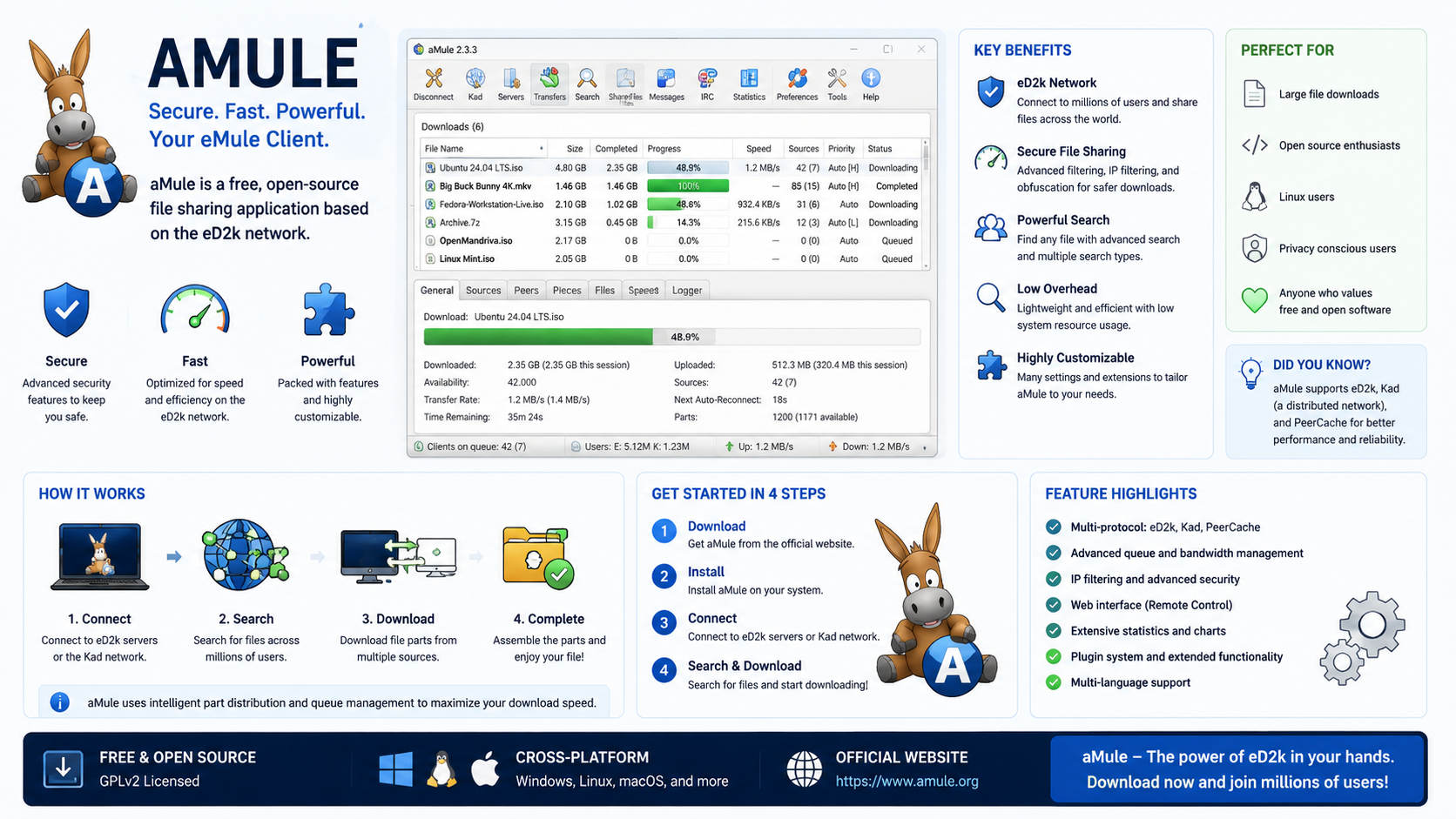Open the Peers tab
The image size is (1456, 819).
click(x=526, y=291)
